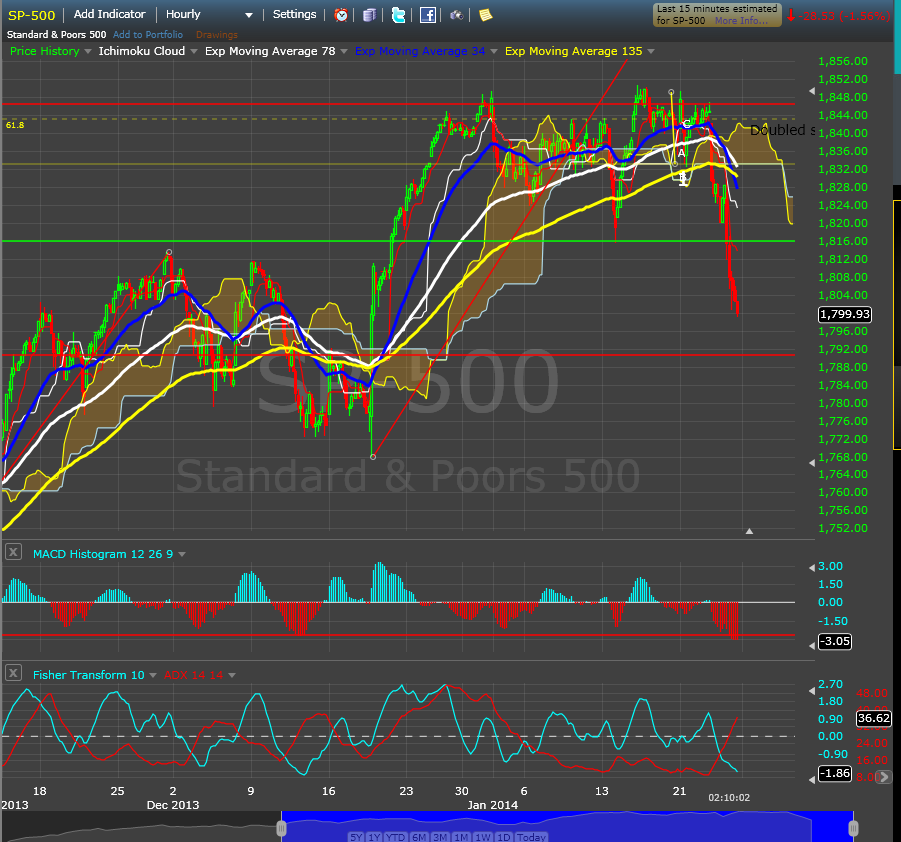Click the 02:10:02 time label
This screenshot has width=901, height=842.
(729, 798)
